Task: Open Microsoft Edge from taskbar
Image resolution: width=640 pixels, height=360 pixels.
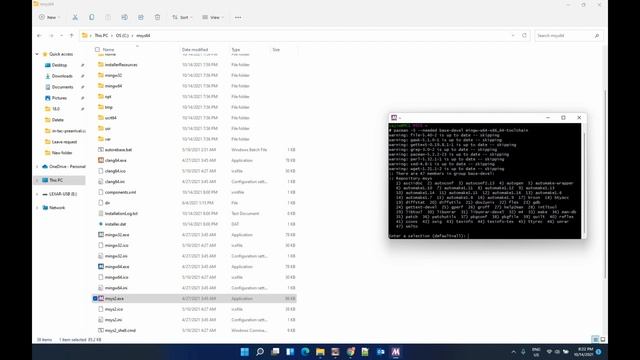Action: (305, 351)
